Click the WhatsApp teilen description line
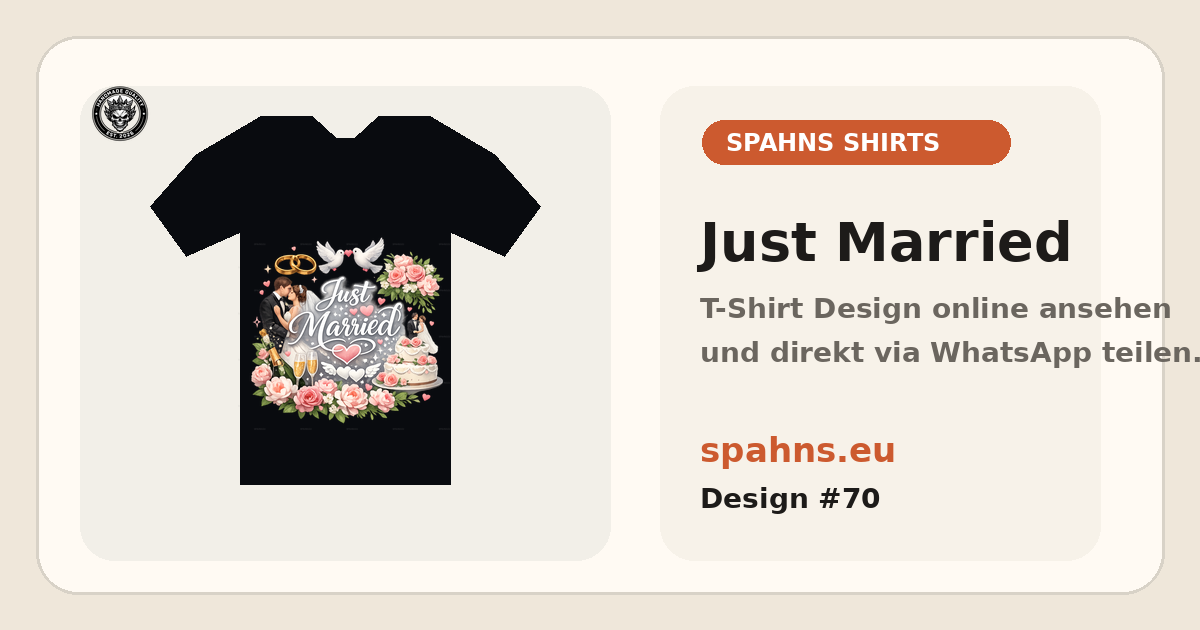Screen dimensions: 1200x630 [950, 352]
